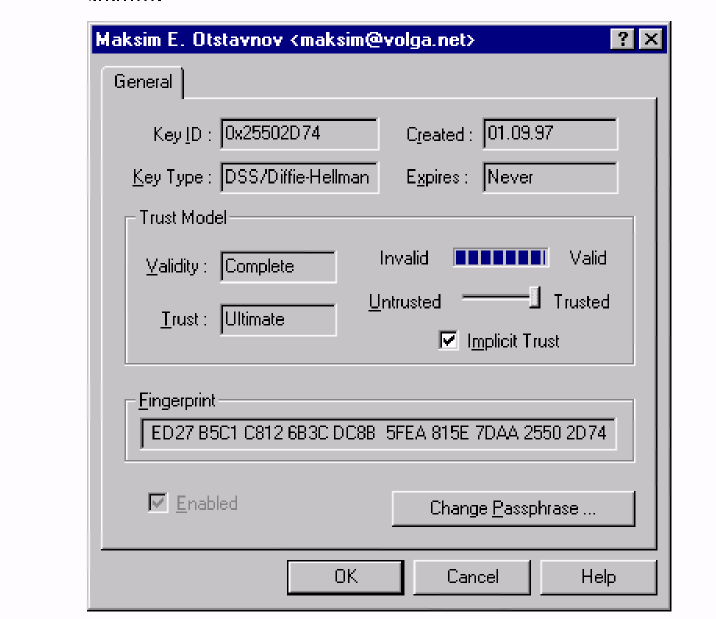Click the title bar text maksim@volga.net
The height and width of the screenshot is (619, 716).
[383, 40]
